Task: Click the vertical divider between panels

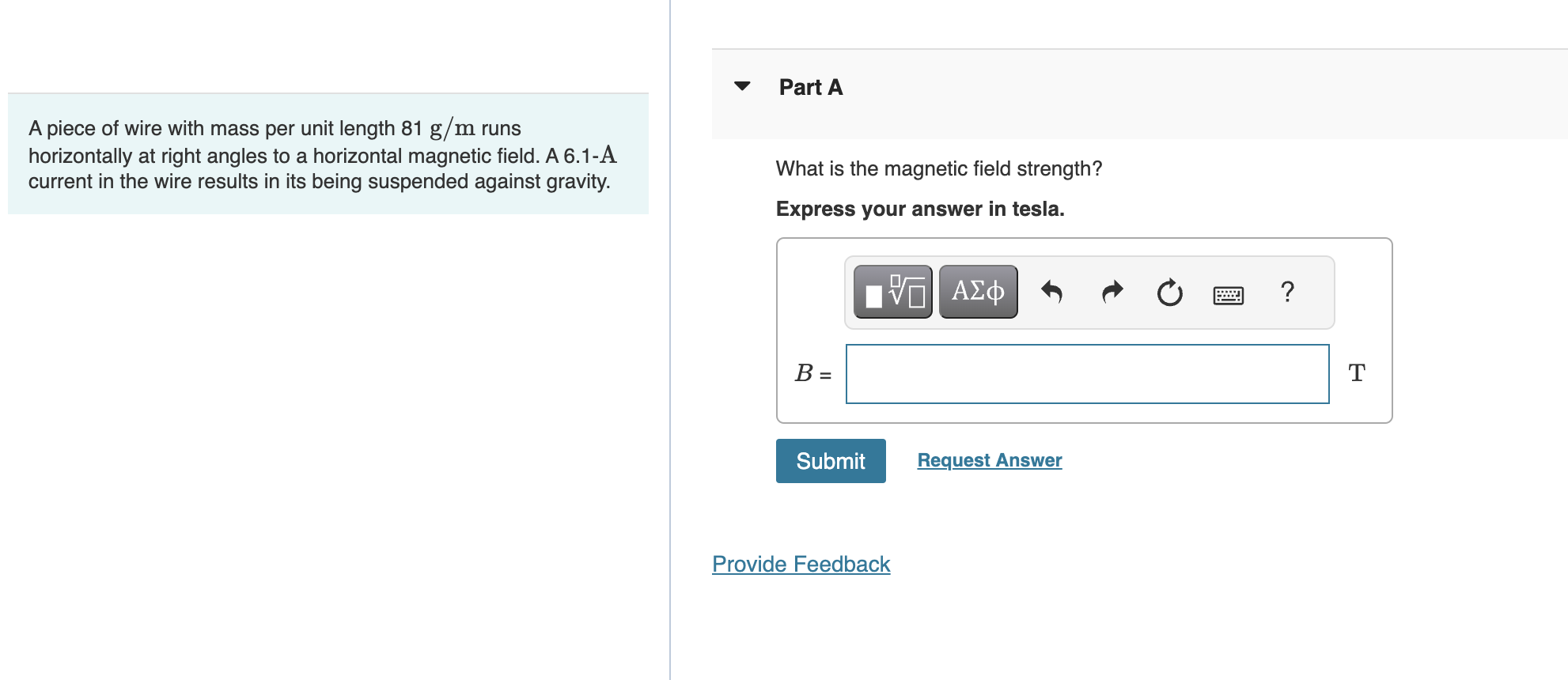Action: point(670,340)
